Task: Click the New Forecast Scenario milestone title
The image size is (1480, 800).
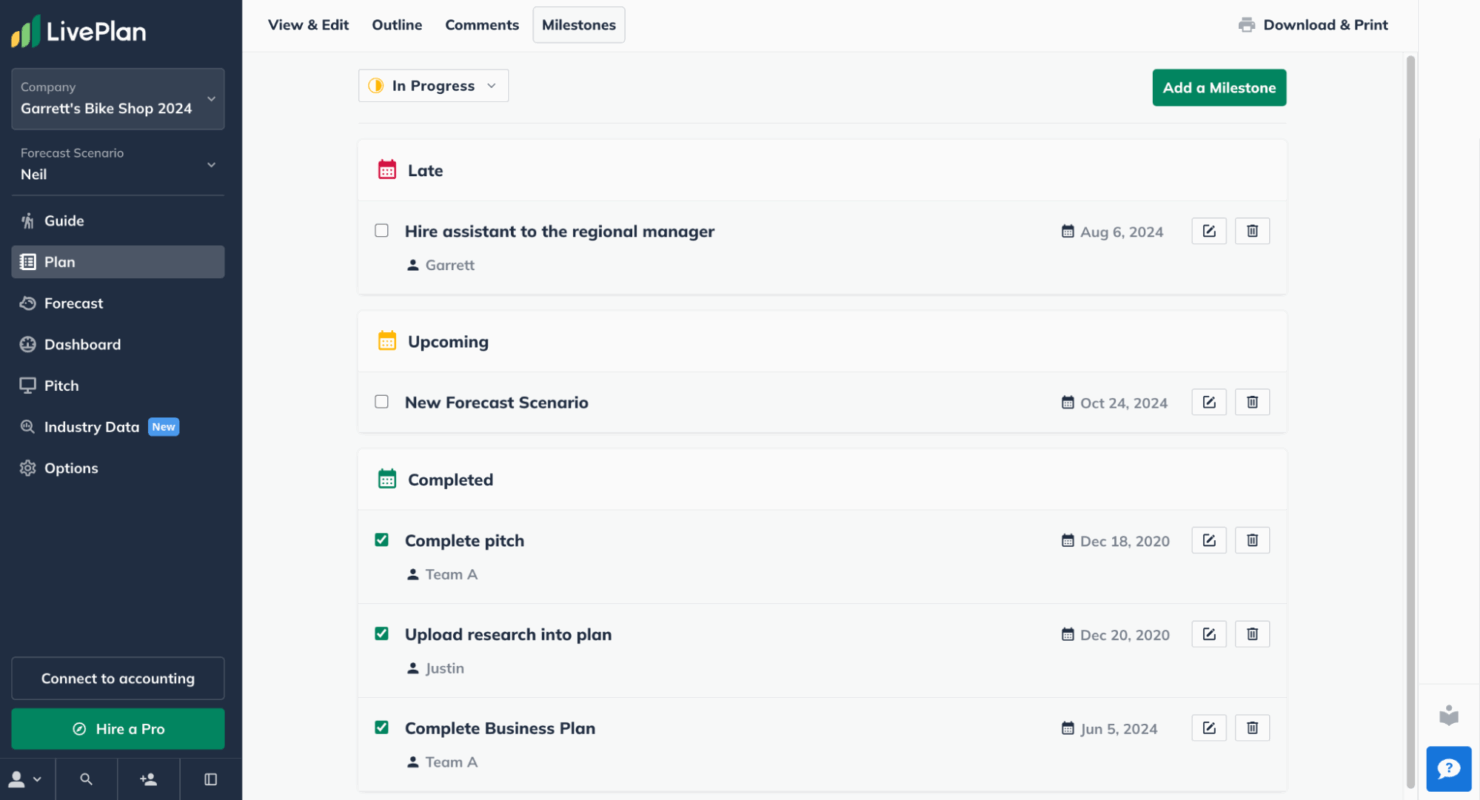Action: click(x=497, y=402)
